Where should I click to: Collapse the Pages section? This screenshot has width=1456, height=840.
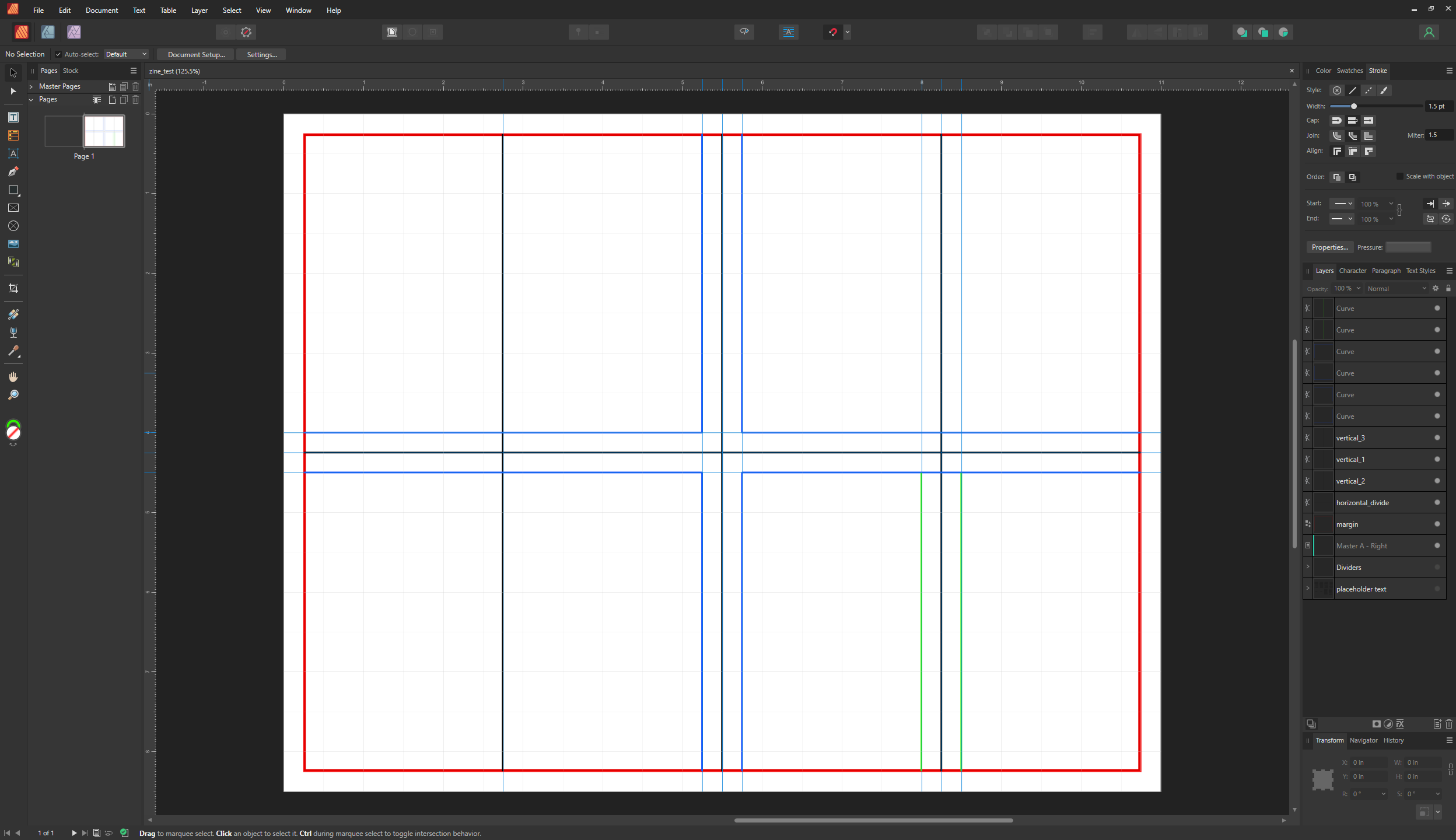[x=31, y=100]
